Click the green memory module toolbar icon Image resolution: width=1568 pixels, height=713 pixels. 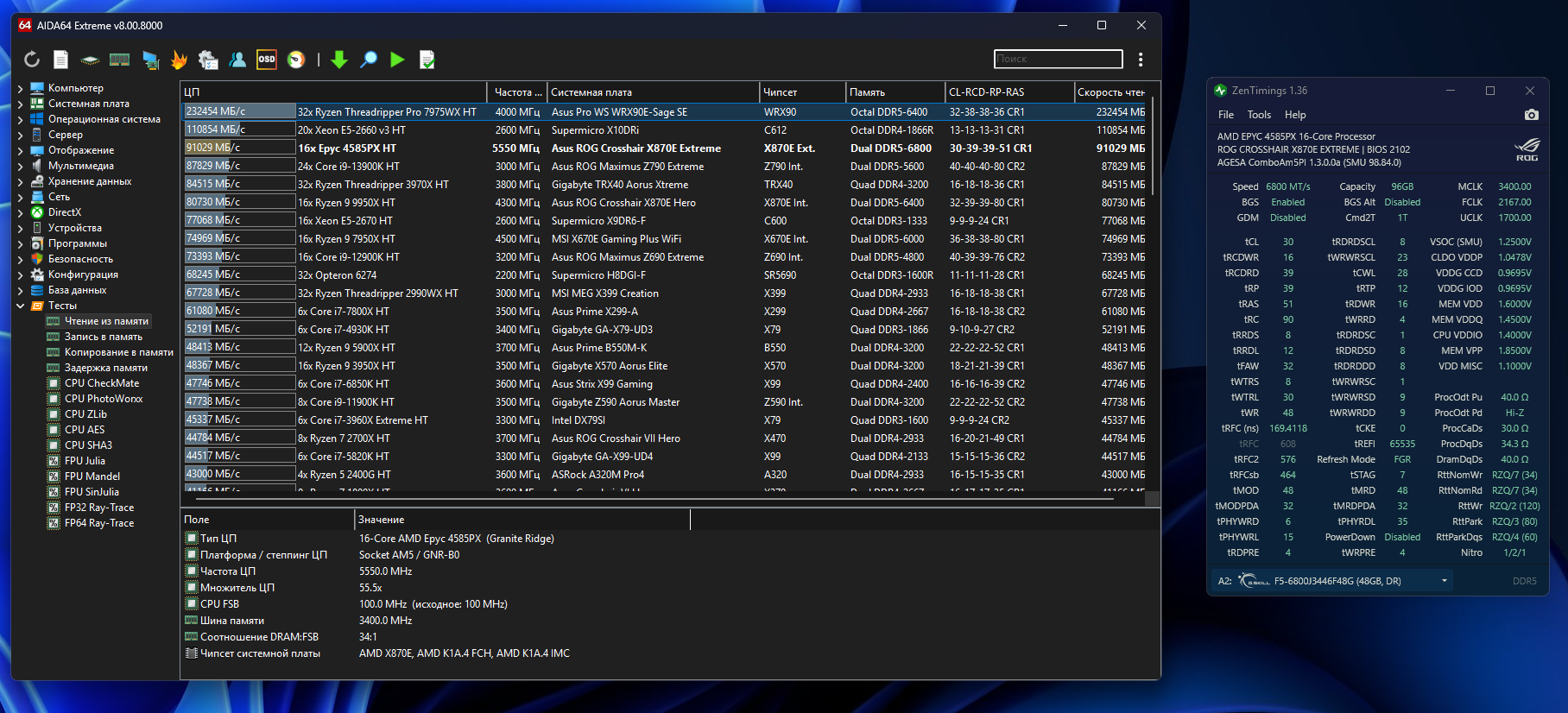[x=119, y=60]
